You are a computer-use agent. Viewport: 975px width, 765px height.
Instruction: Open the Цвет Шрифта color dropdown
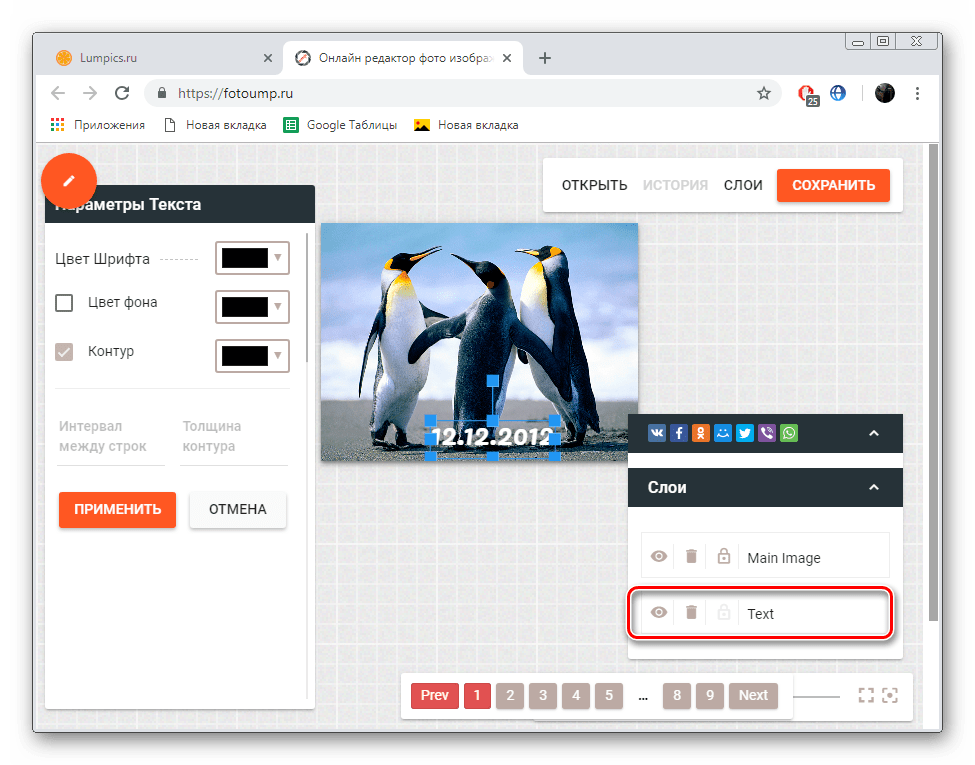[x=252, y=258]
